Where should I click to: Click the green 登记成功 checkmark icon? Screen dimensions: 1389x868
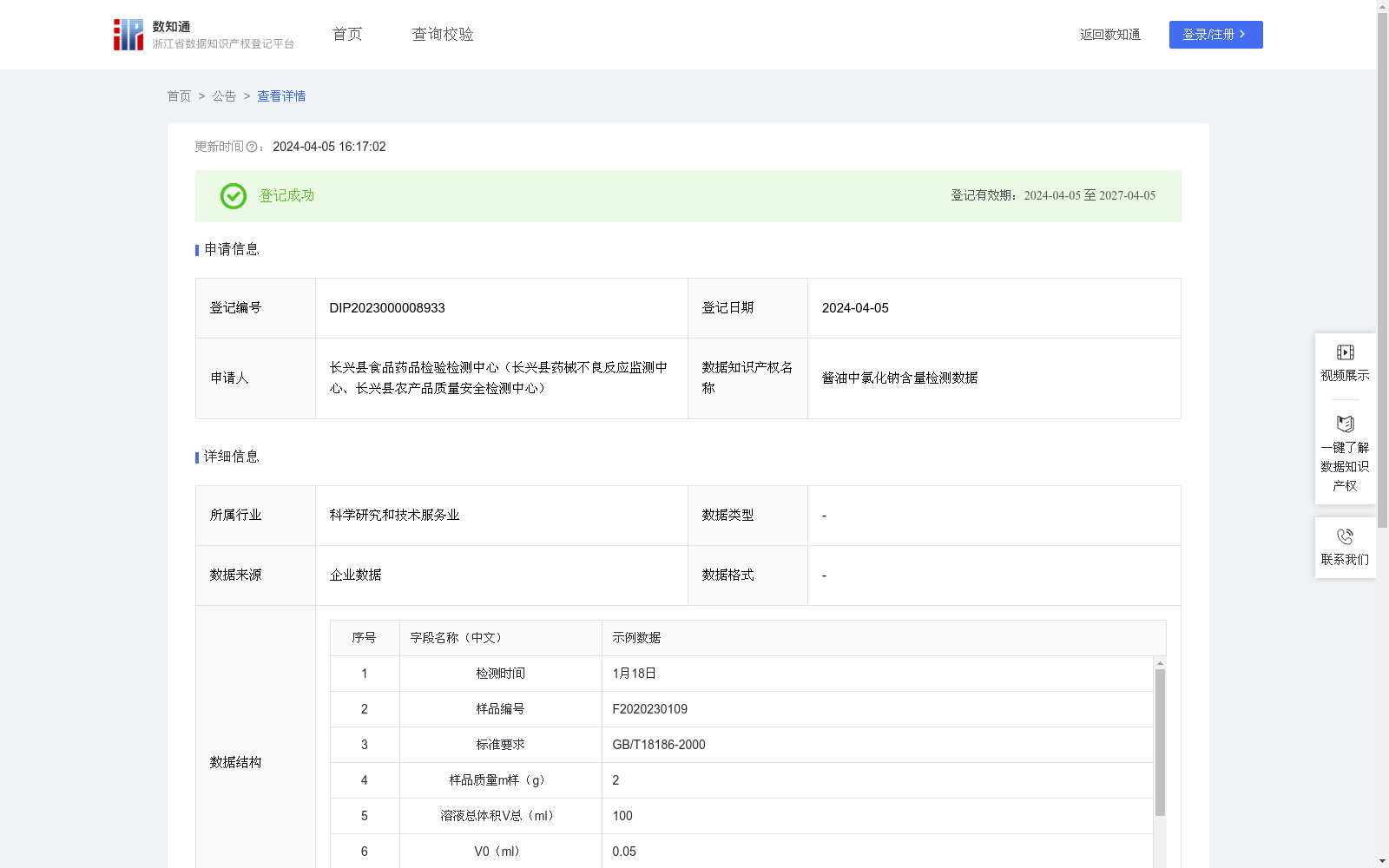tap(234, 196)
